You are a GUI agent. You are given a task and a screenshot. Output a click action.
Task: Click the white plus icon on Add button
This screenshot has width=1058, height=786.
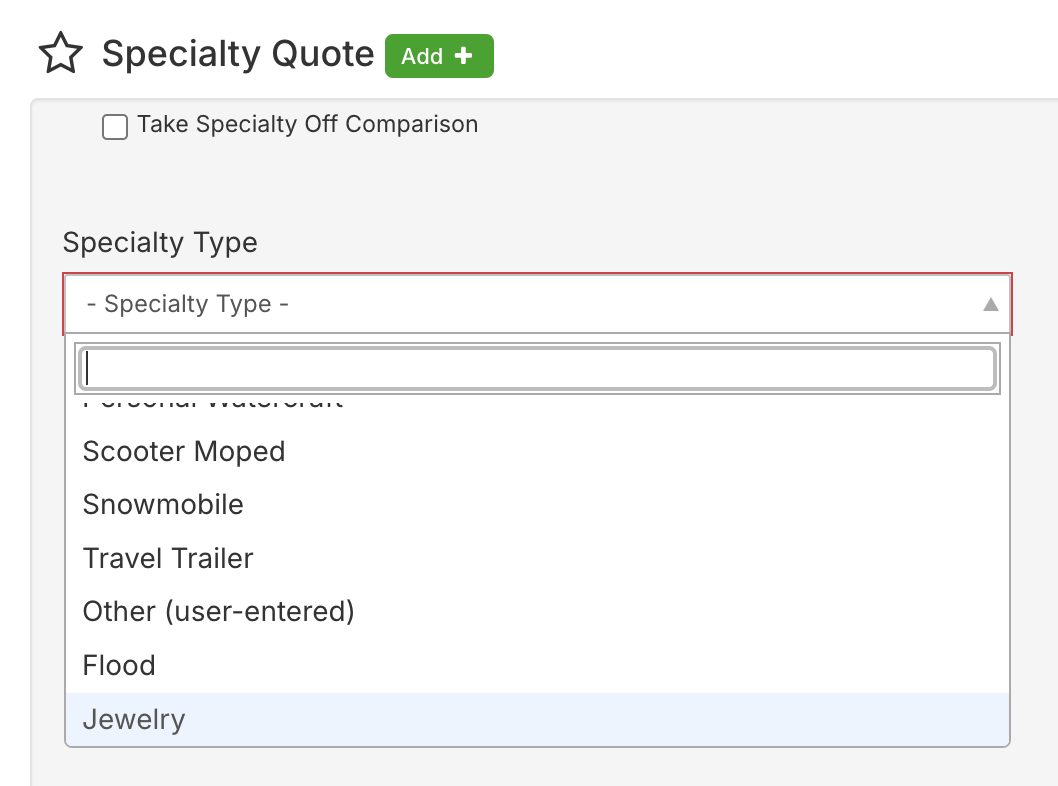pos(463,56)
